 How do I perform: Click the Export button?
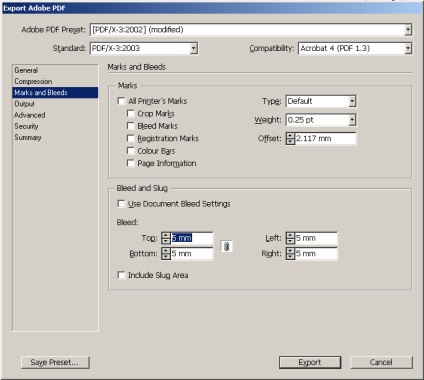tap(310, 362)
